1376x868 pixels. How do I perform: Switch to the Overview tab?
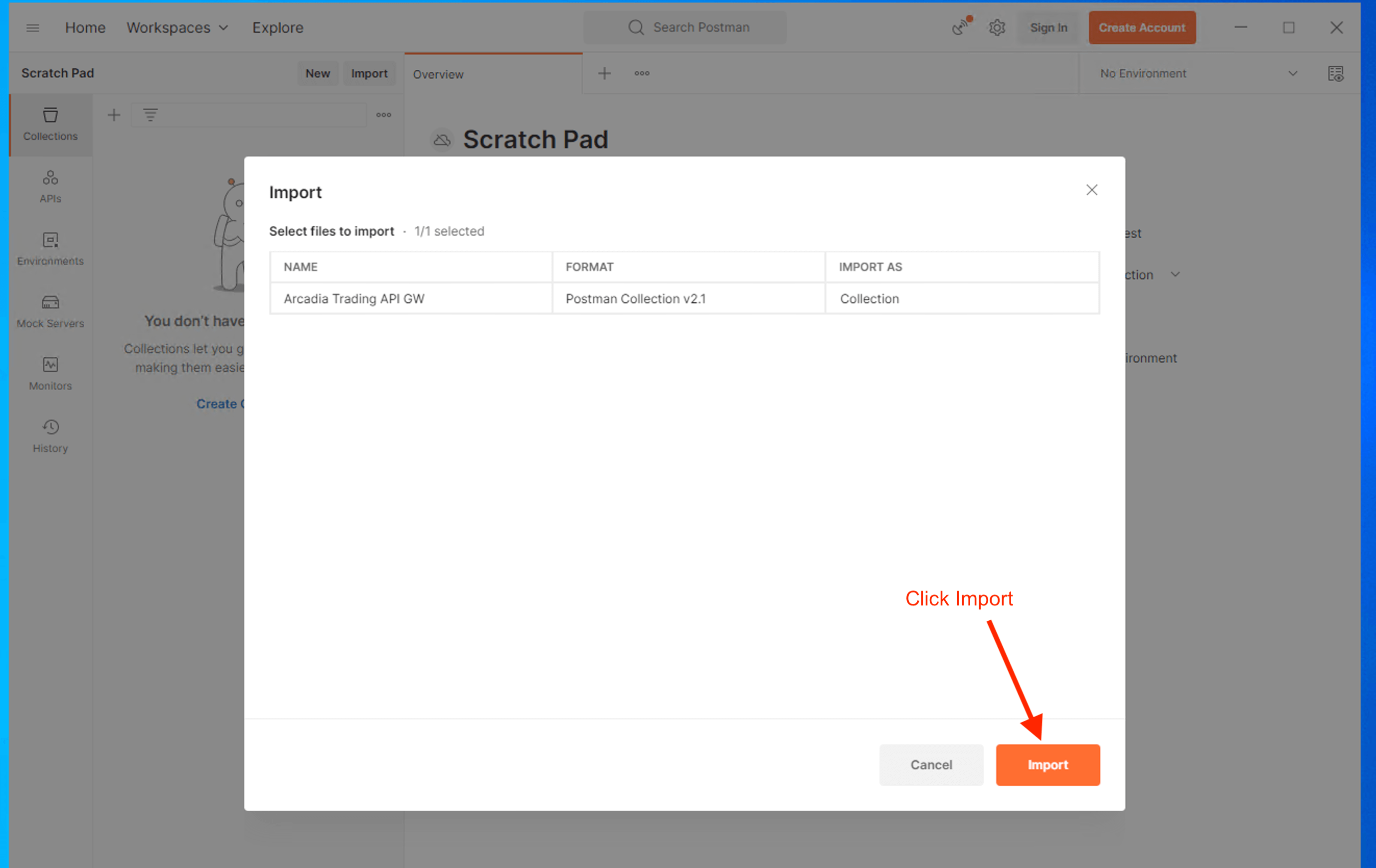[438, 74]
